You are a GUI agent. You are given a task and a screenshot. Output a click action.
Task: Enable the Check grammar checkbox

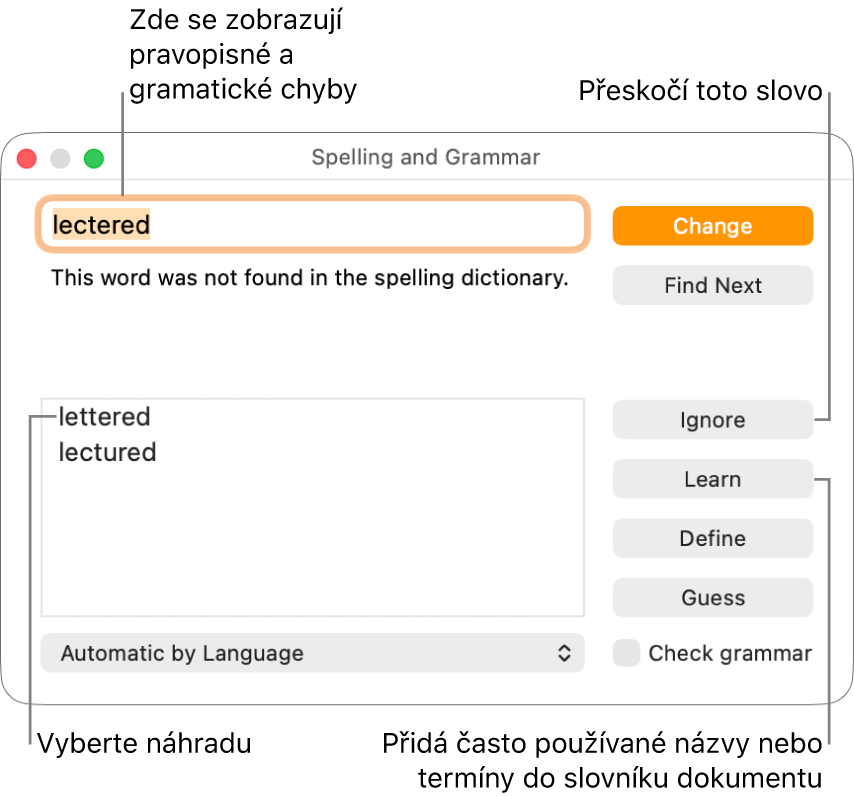tap(626, 653)
